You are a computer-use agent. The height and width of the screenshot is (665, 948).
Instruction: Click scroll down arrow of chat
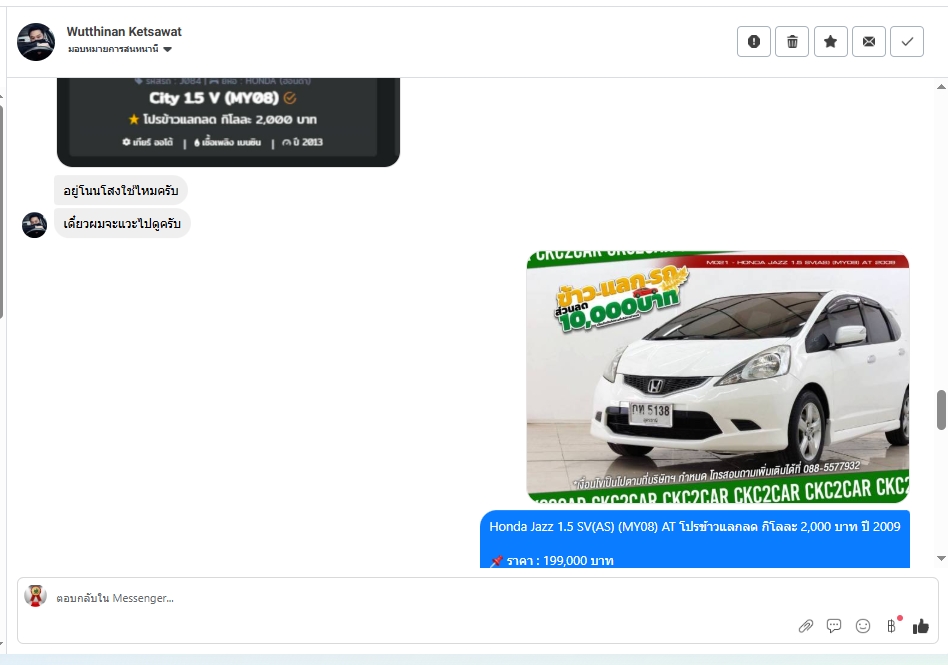click(x=941, y=558)
